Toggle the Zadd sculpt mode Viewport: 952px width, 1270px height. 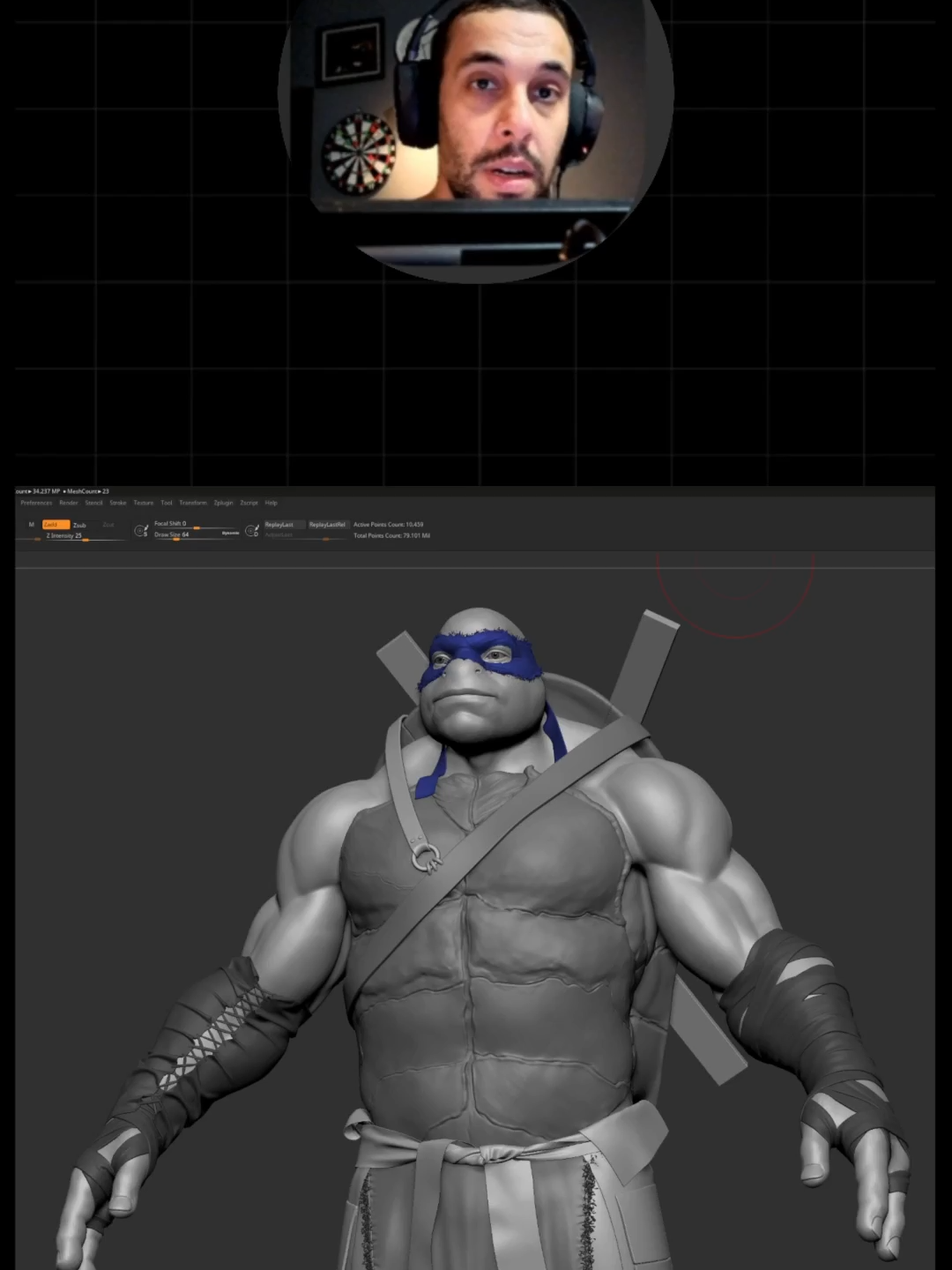[56, 525]
